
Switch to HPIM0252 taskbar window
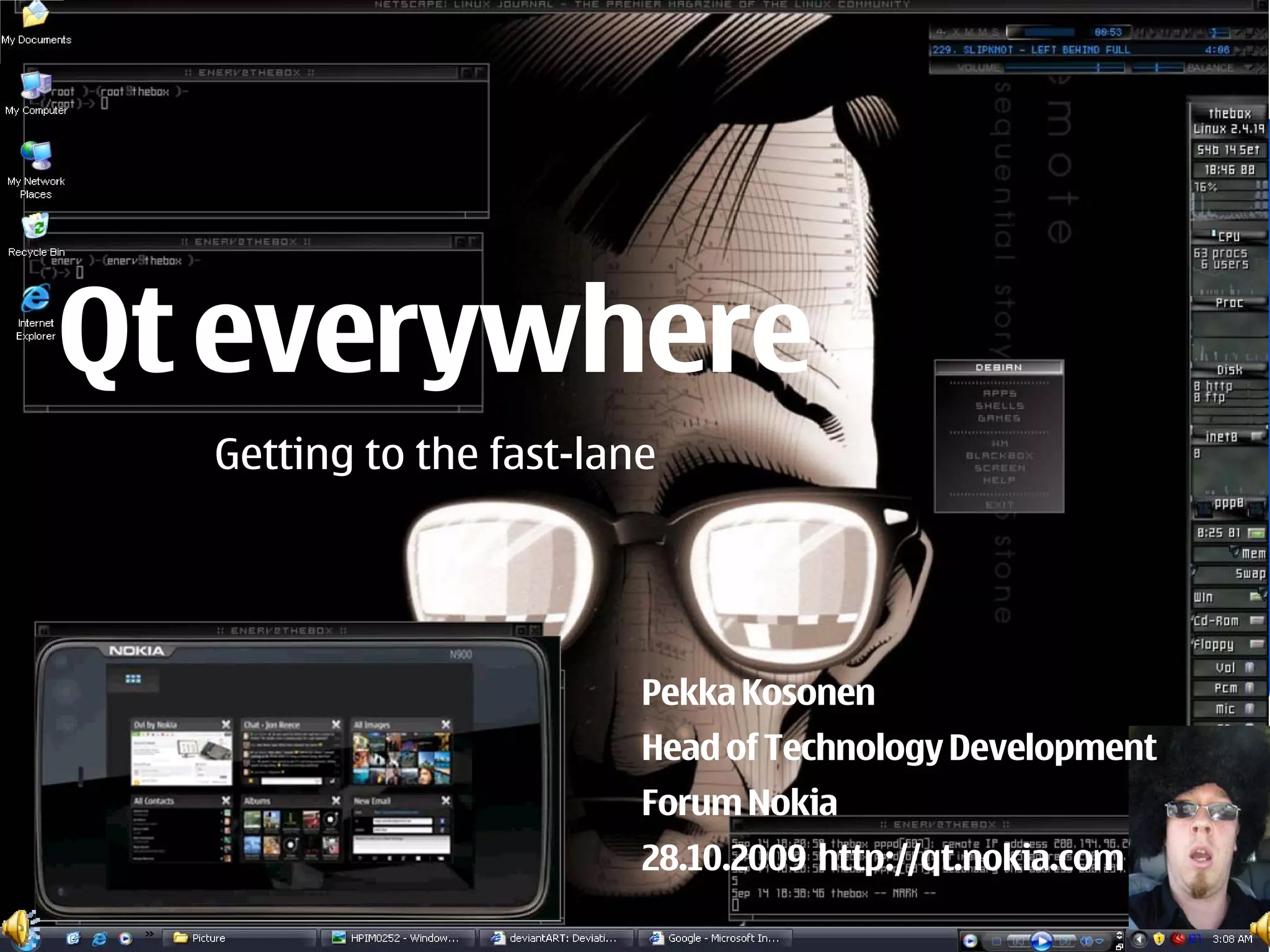pos(396,938)
